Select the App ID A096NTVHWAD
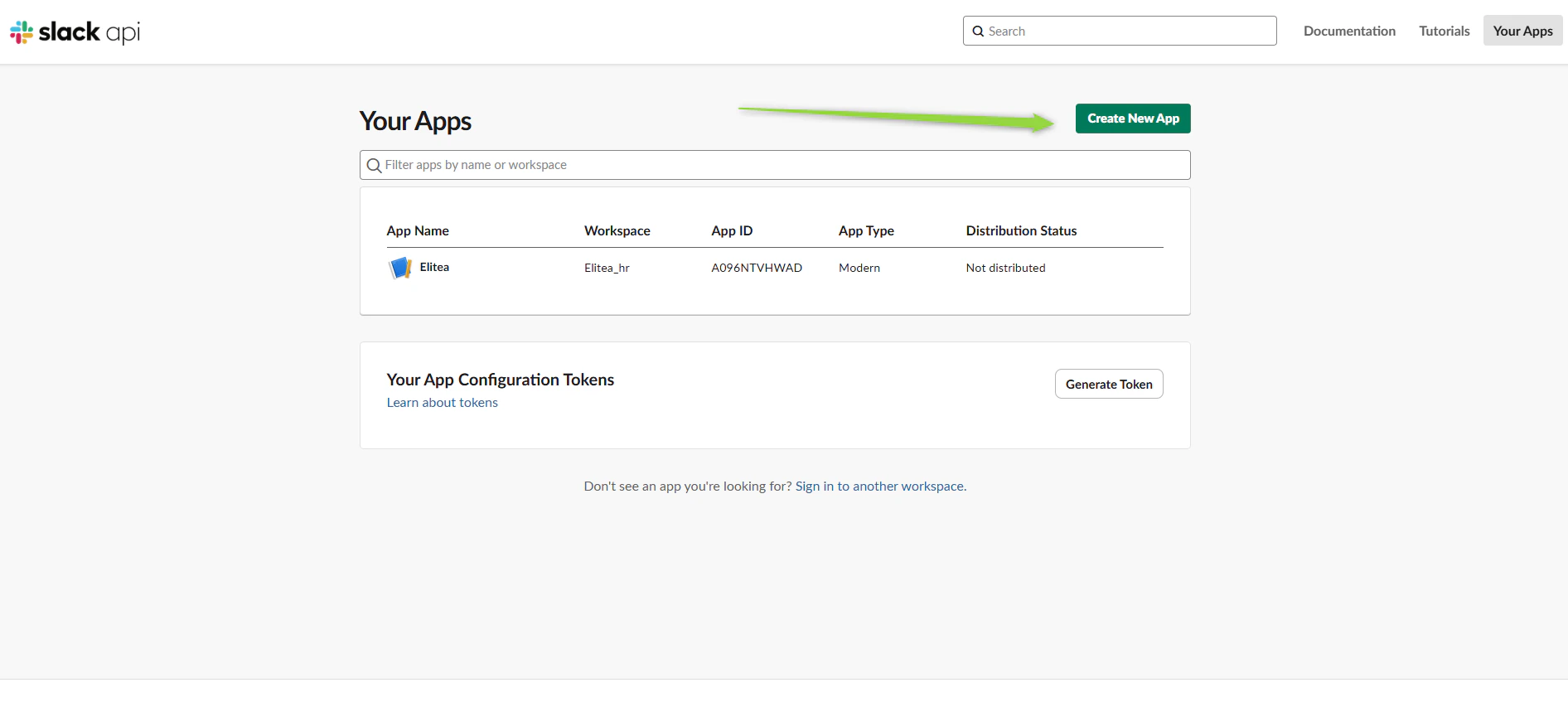The image size is (1568, 702). click(x=757, y=268)
